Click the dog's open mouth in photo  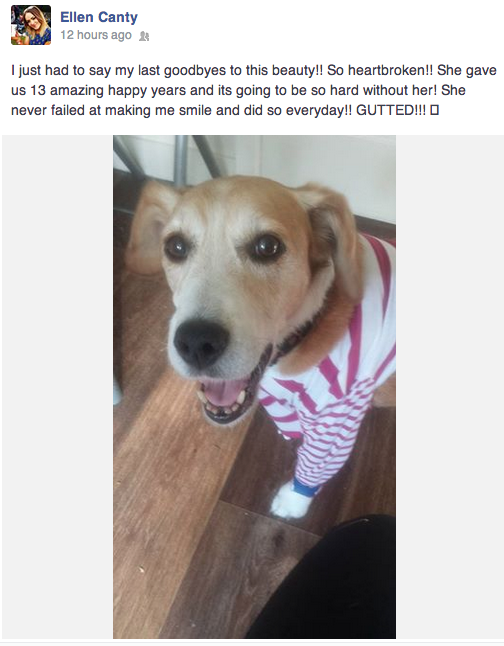[225, 398]
